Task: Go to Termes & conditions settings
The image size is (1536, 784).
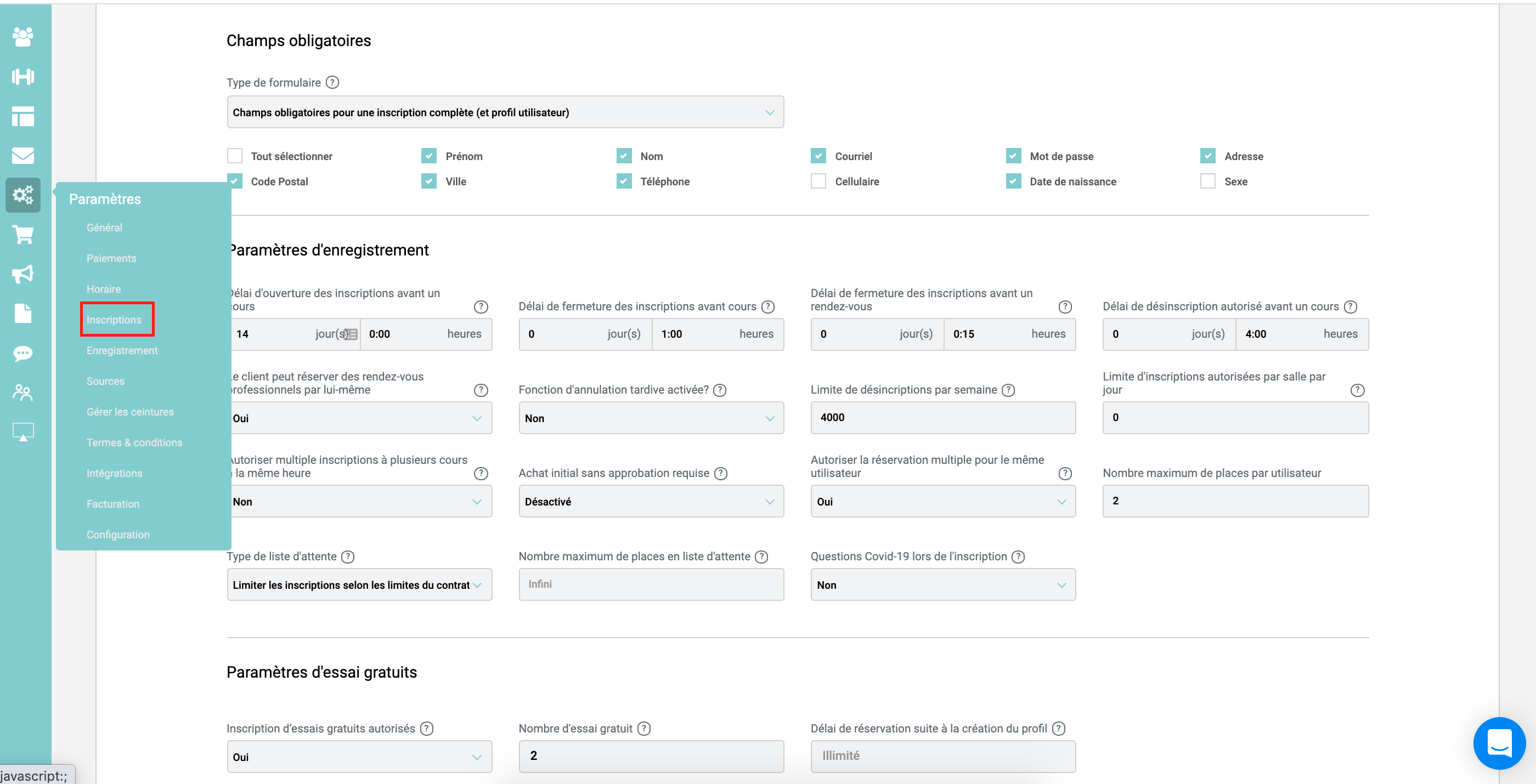Action: 134,442
